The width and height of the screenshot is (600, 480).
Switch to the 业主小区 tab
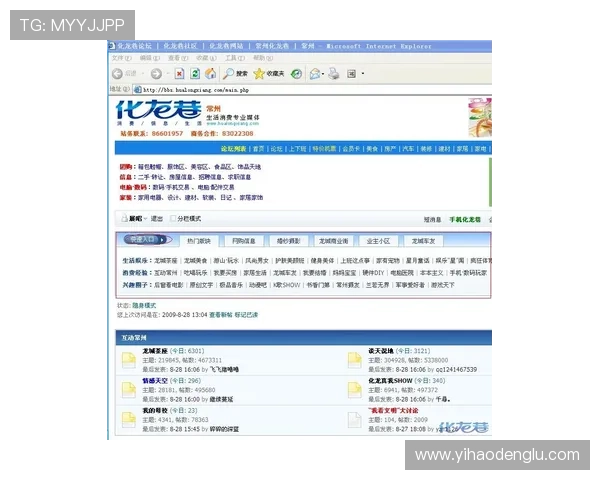pyautogui.click(x=378, y=241)
